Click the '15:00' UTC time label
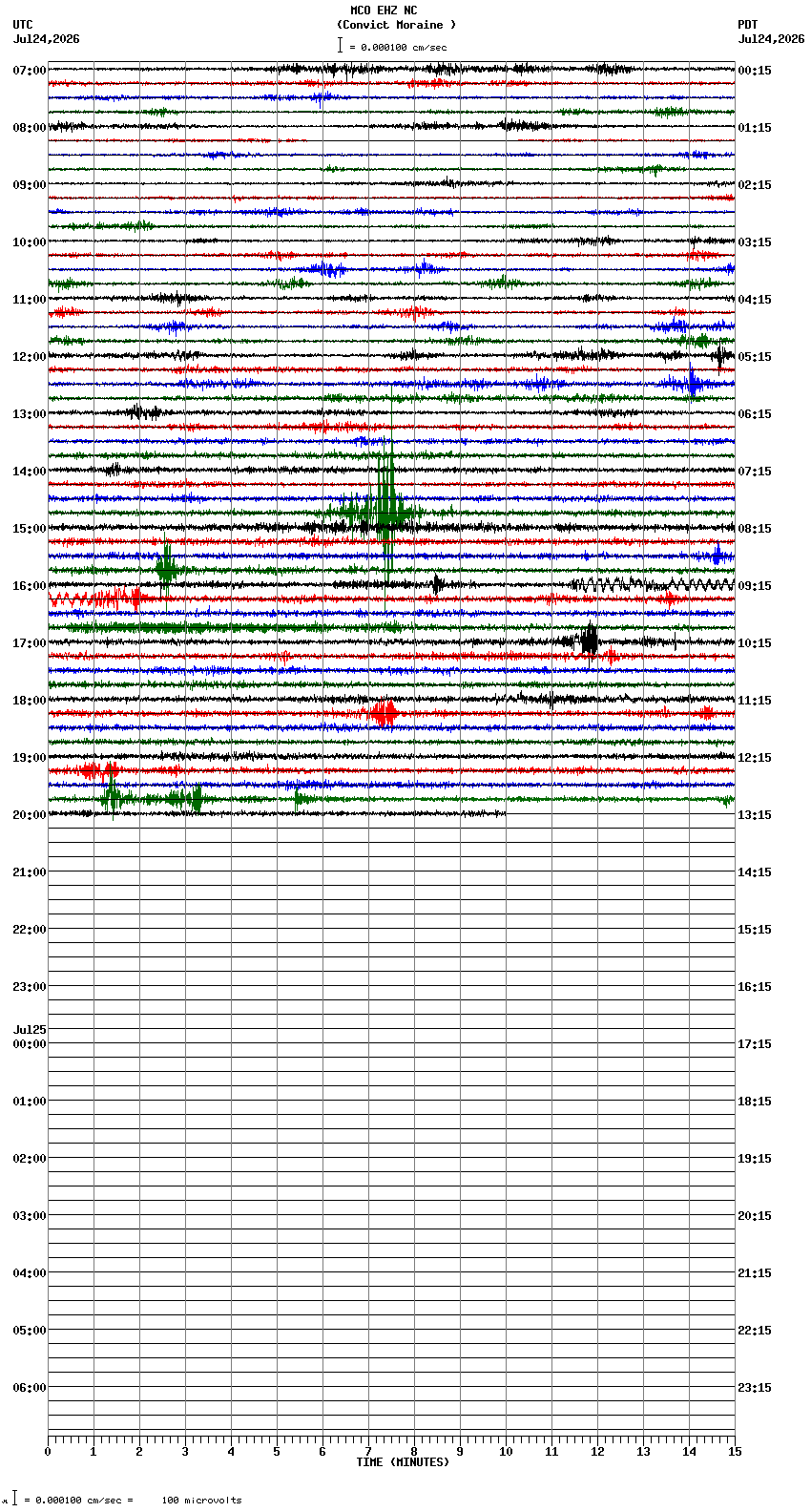811x1512 pixels. [30, 529]
